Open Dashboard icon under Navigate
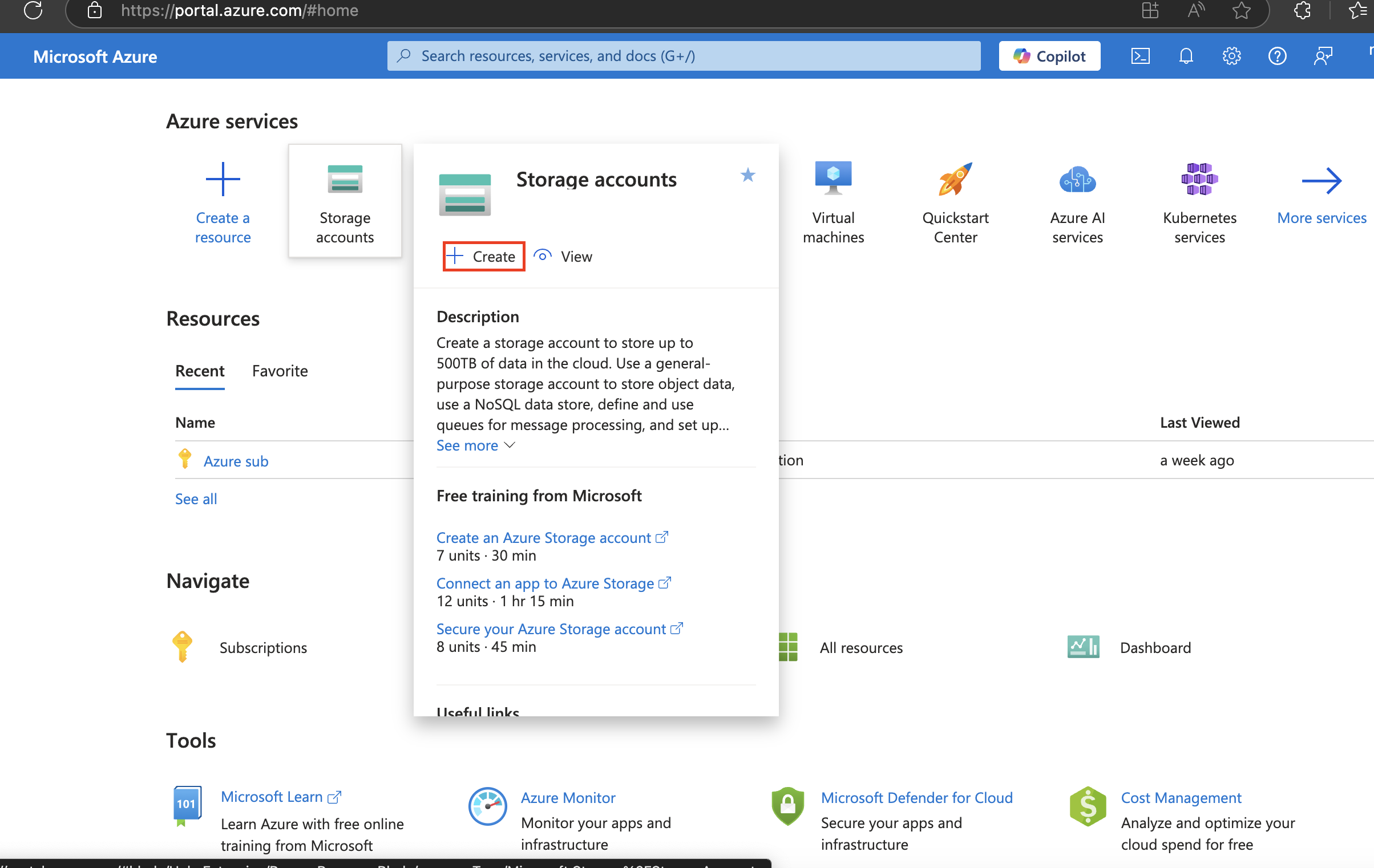Image resolution: width=1374 pixels, height=868 pixels. [x=1083, y=647]
